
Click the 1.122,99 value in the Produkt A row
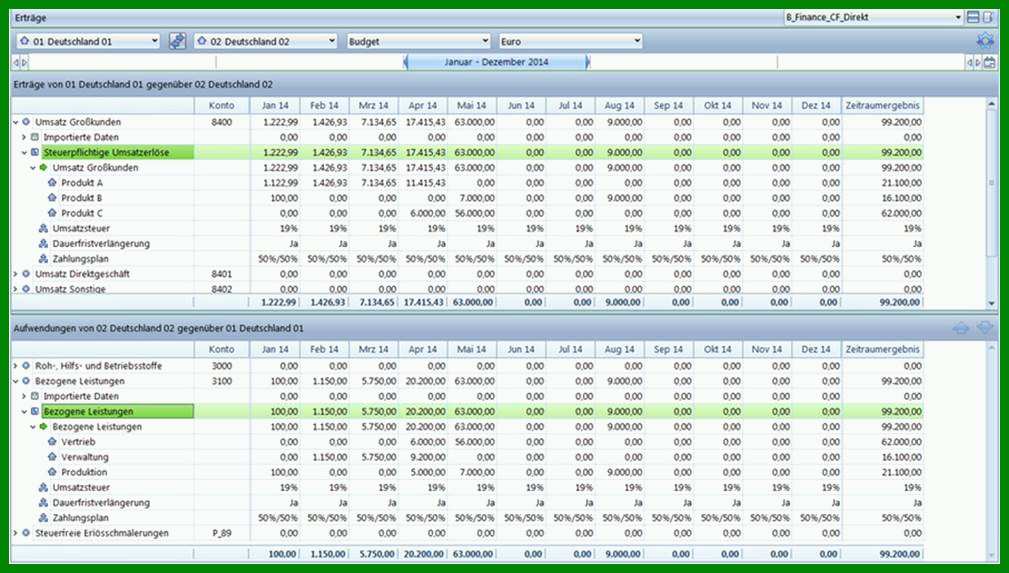tap(280, 183)
